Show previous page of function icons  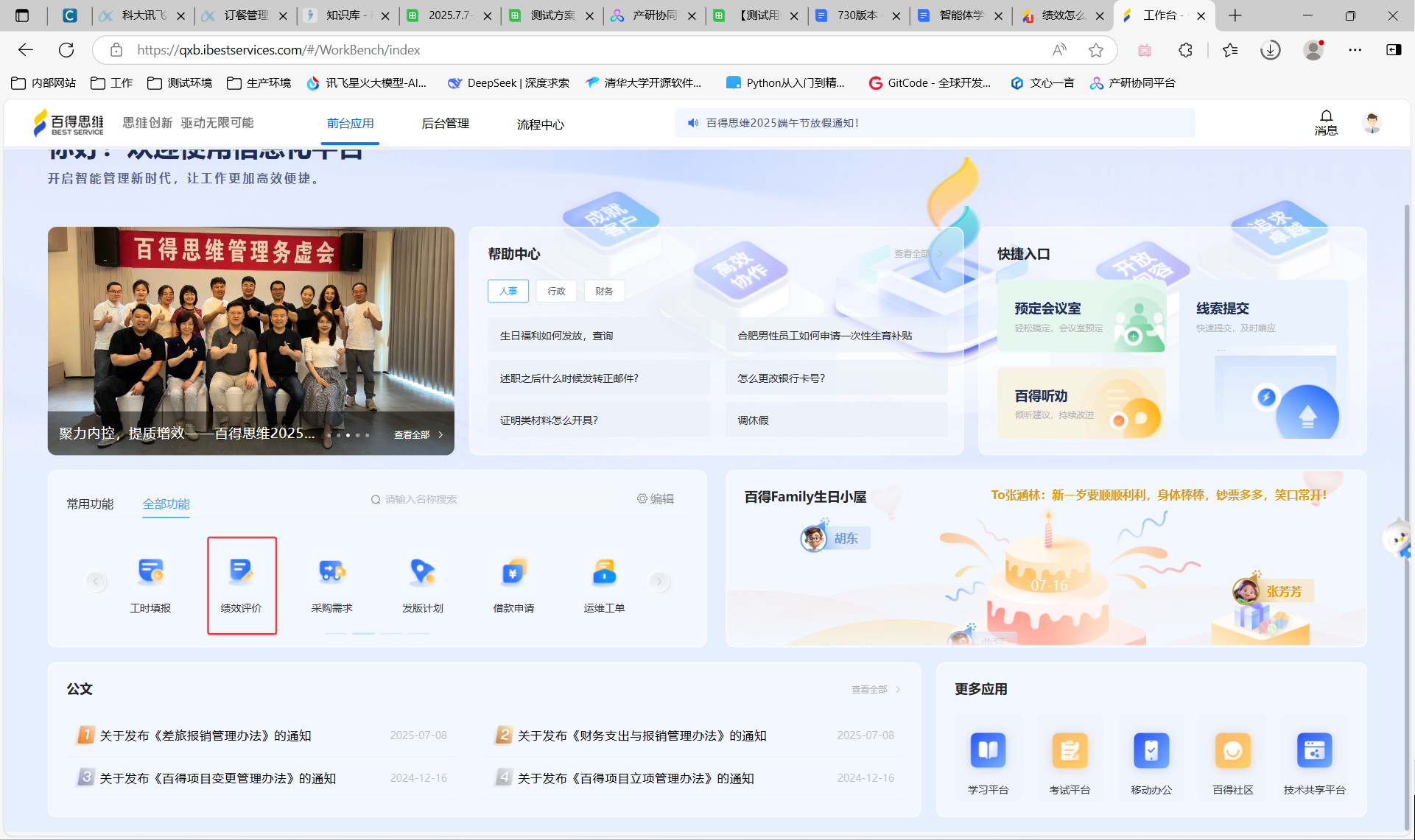[96, 581]
